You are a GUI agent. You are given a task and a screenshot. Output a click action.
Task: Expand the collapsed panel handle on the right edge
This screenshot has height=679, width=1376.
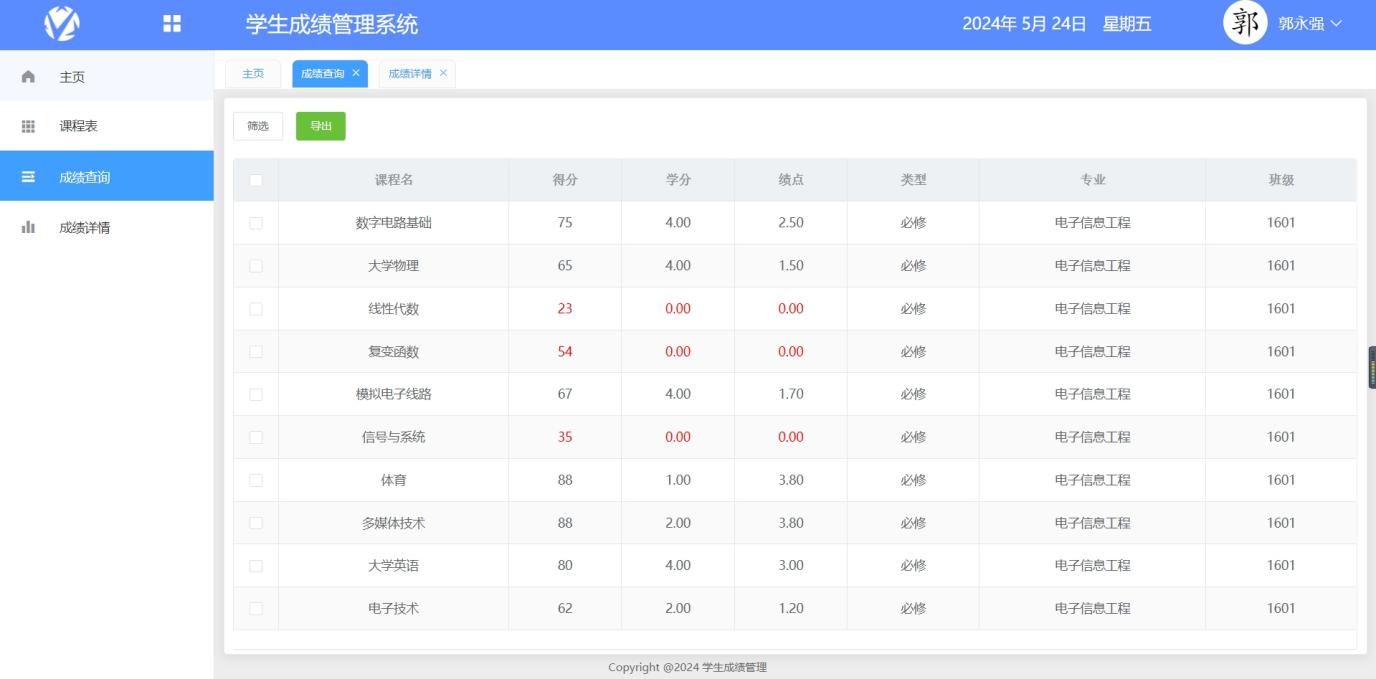(1371, 366)
